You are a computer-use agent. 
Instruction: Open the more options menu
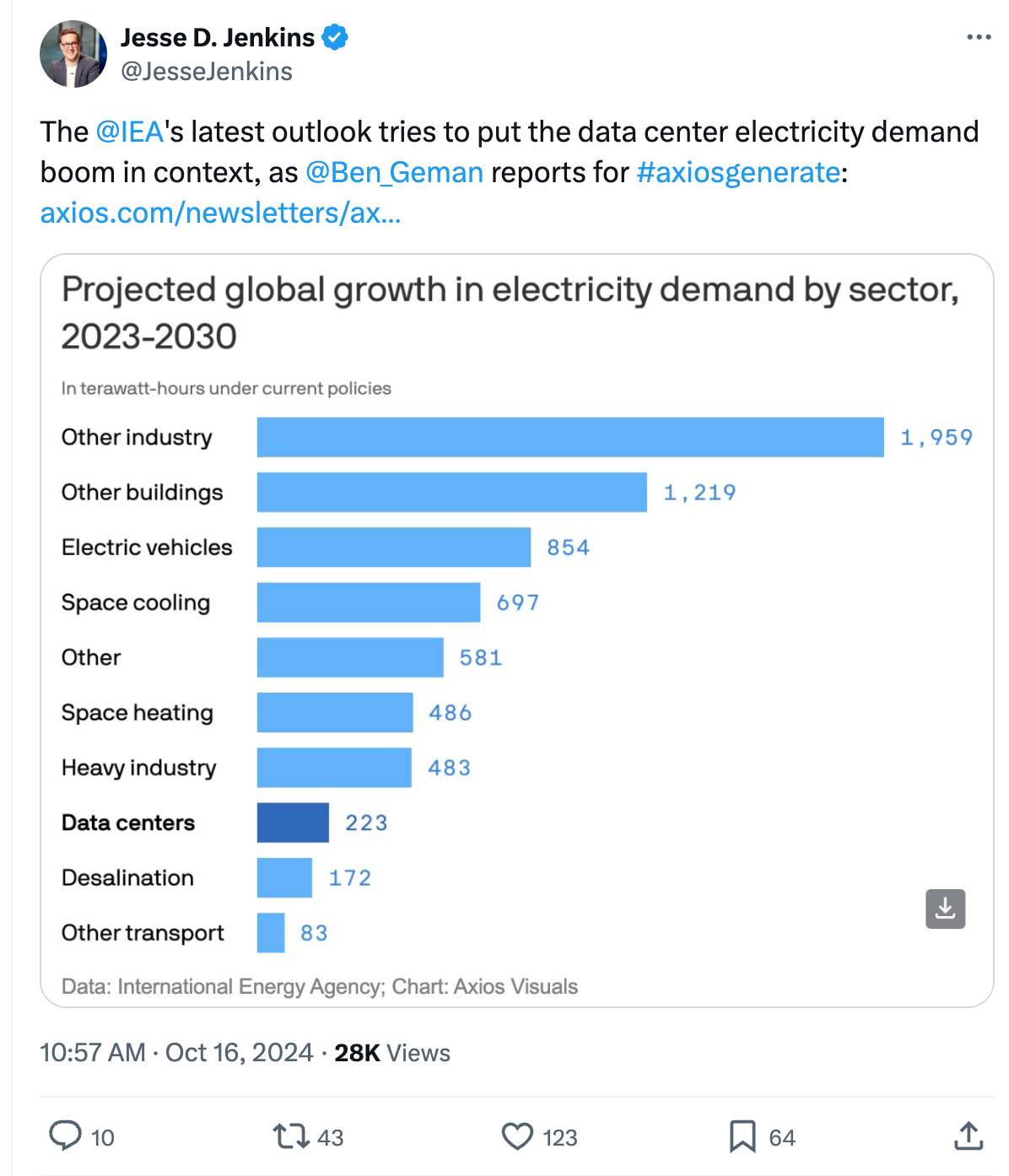coord(978,35)
